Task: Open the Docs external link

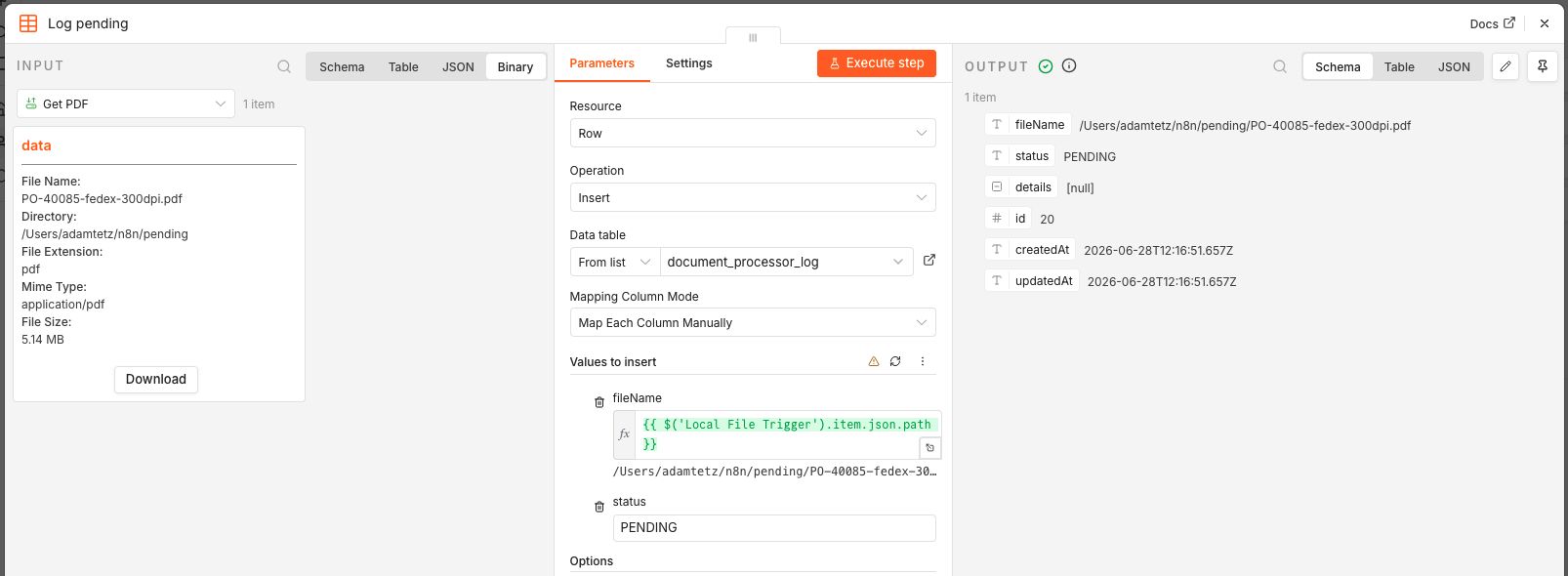Action: point(1492,23)
